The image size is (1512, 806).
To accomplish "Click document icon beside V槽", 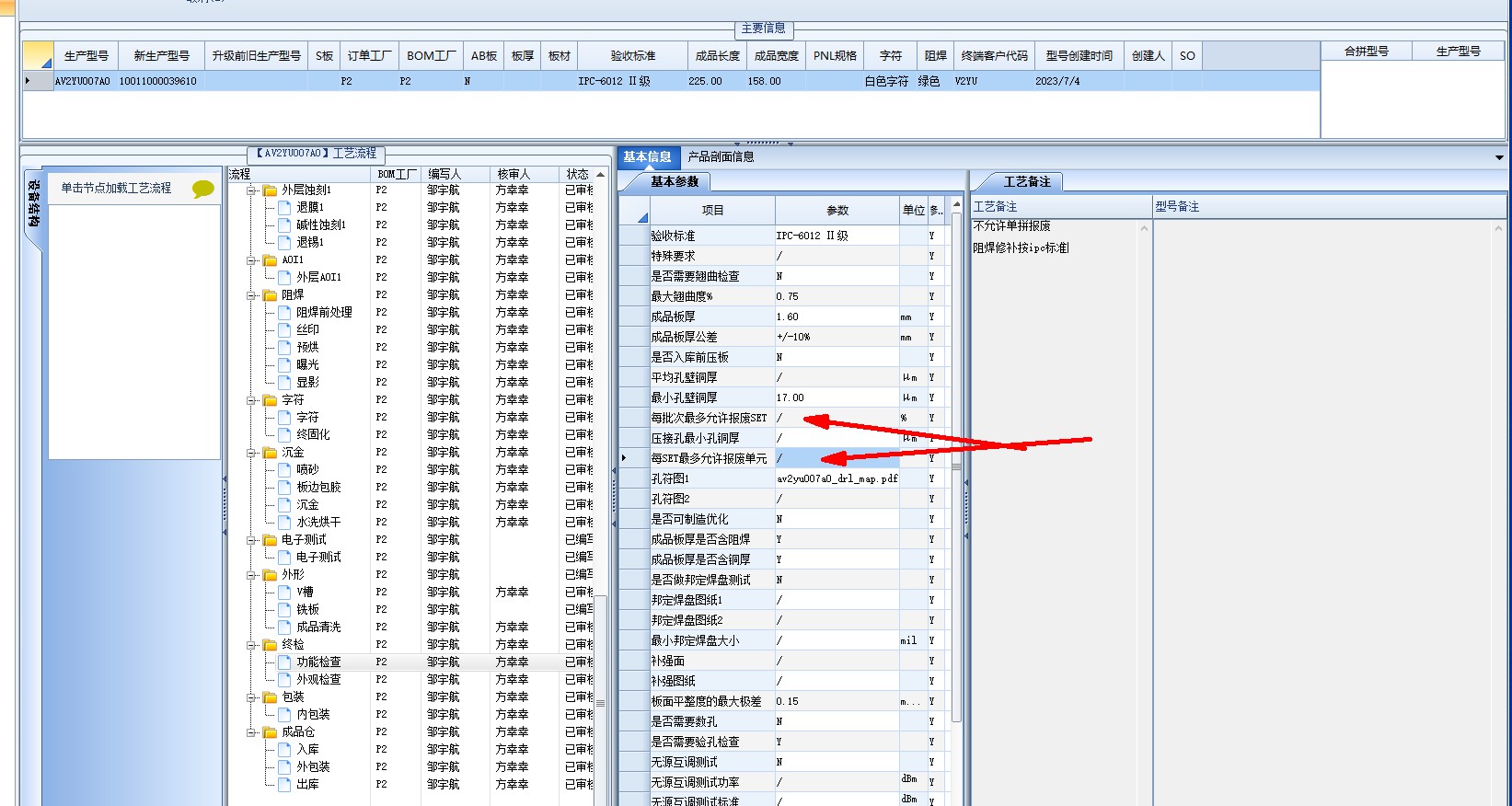I will pos(284,593).
